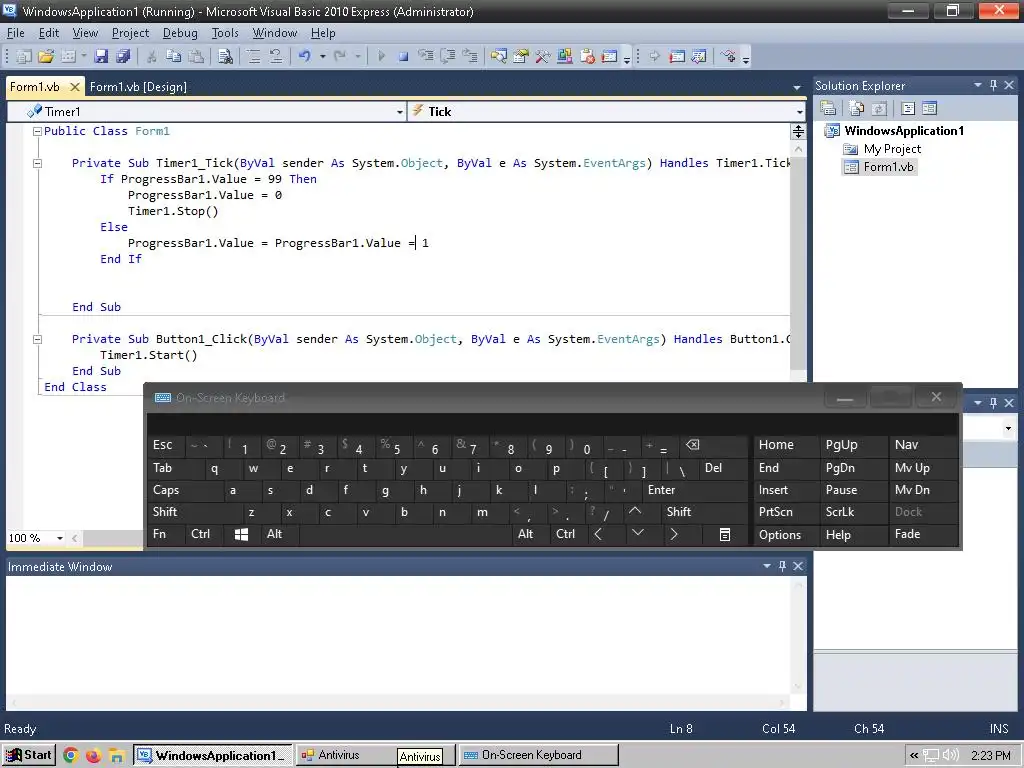Click the Save All icon
The image size is (1024, 768).
(x=123, y=57)
